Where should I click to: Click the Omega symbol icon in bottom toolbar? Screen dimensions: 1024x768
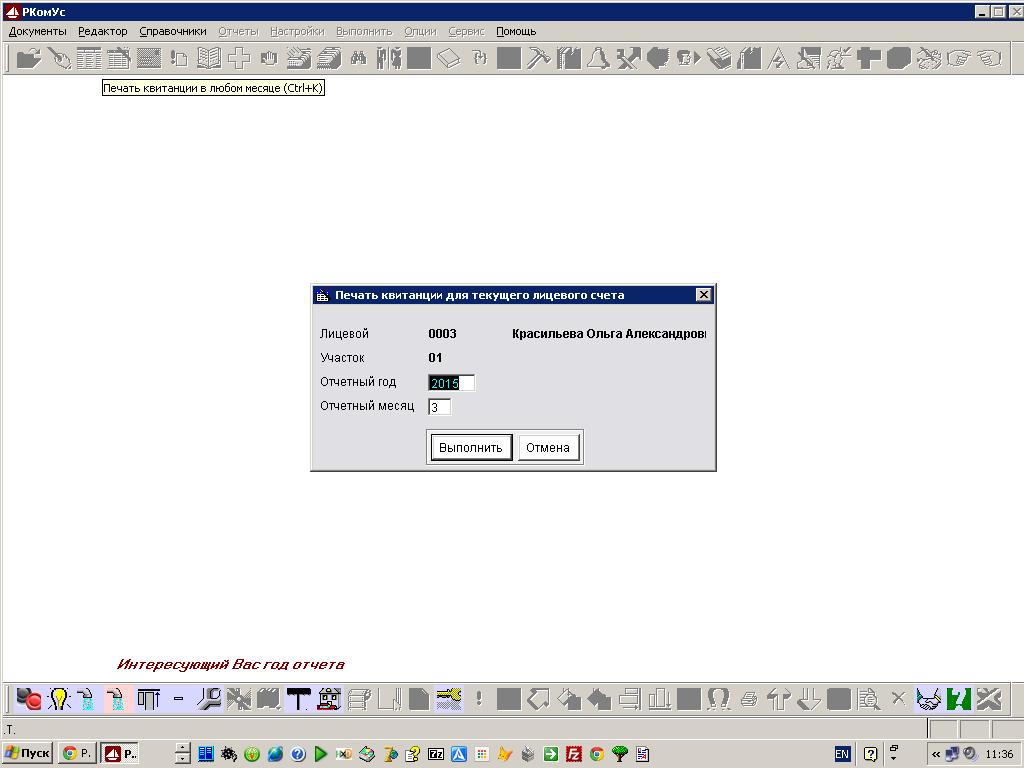(x=718, y=698)
